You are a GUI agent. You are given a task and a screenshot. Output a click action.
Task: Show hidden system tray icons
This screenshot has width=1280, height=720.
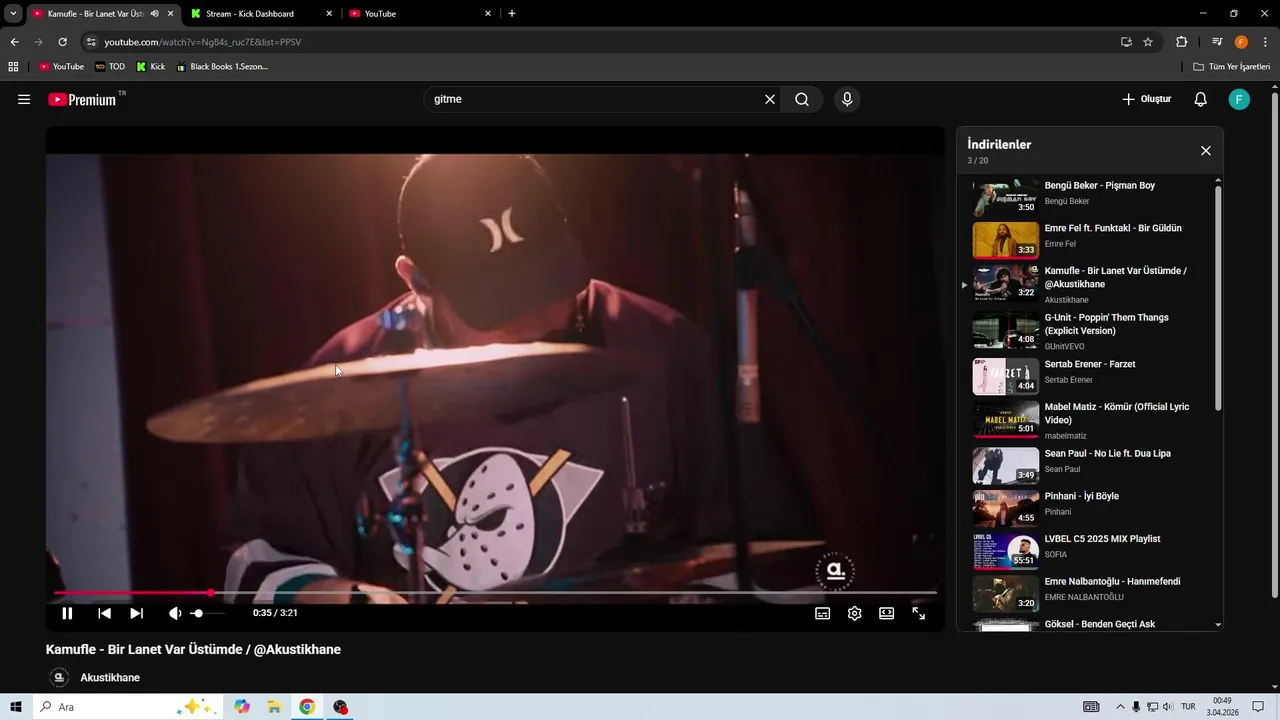click(1119, 707)
